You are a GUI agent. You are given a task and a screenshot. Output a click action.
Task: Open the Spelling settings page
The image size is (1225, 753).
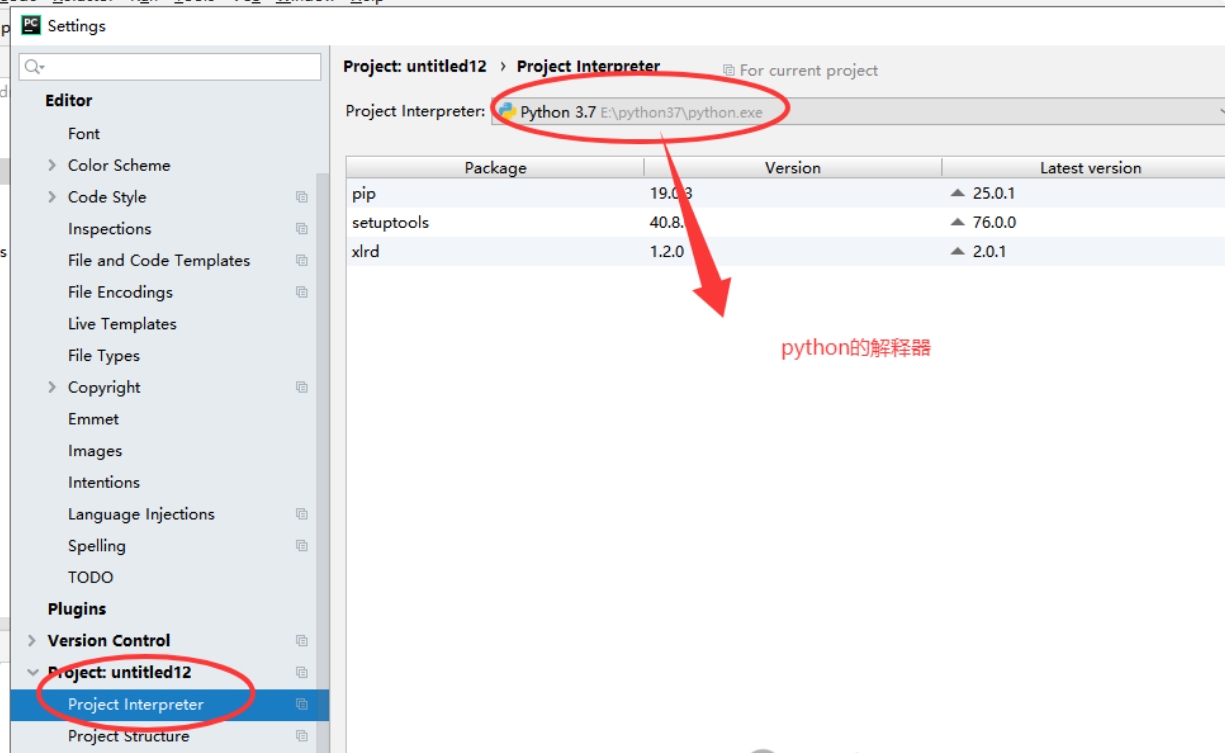[97, 546]
